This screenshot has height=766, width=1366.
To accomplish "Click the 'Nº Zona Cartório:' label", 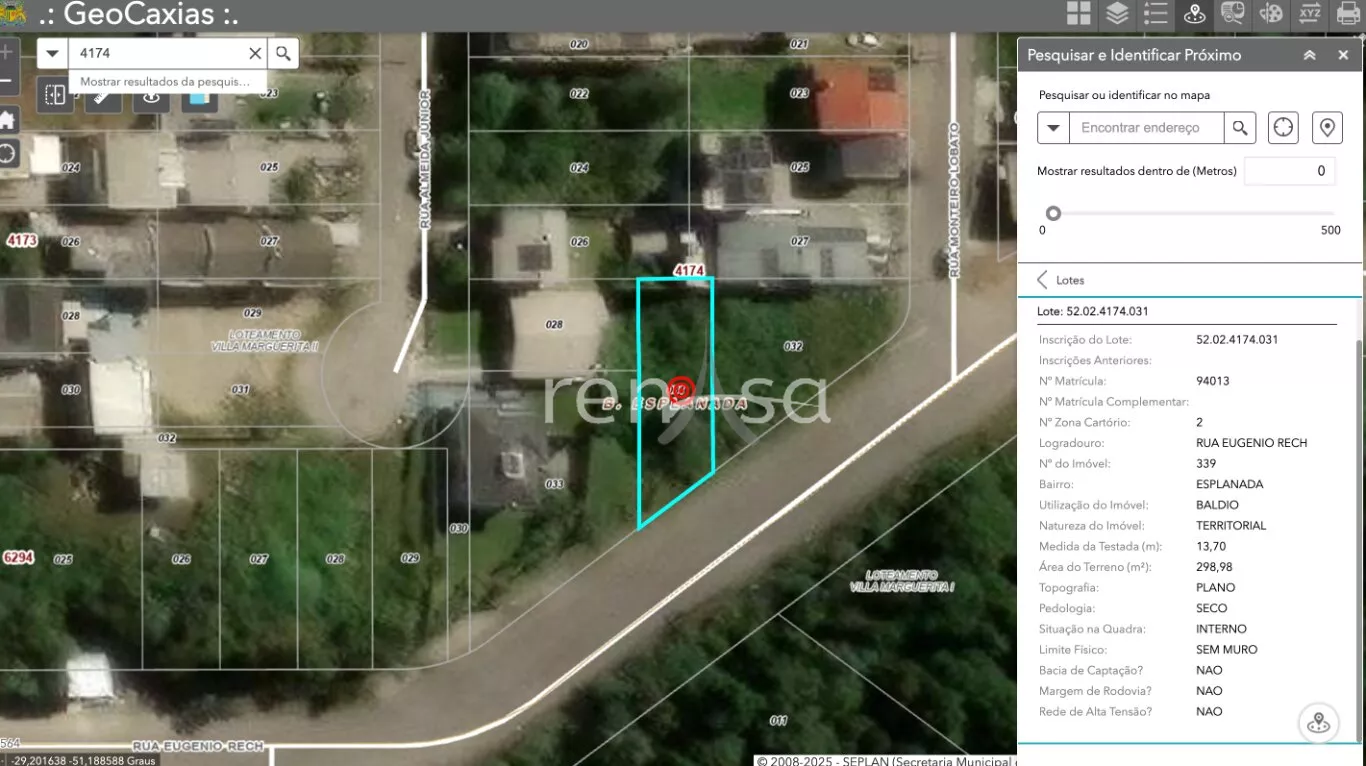I will pyautogui.click(x=1085, y=422).
